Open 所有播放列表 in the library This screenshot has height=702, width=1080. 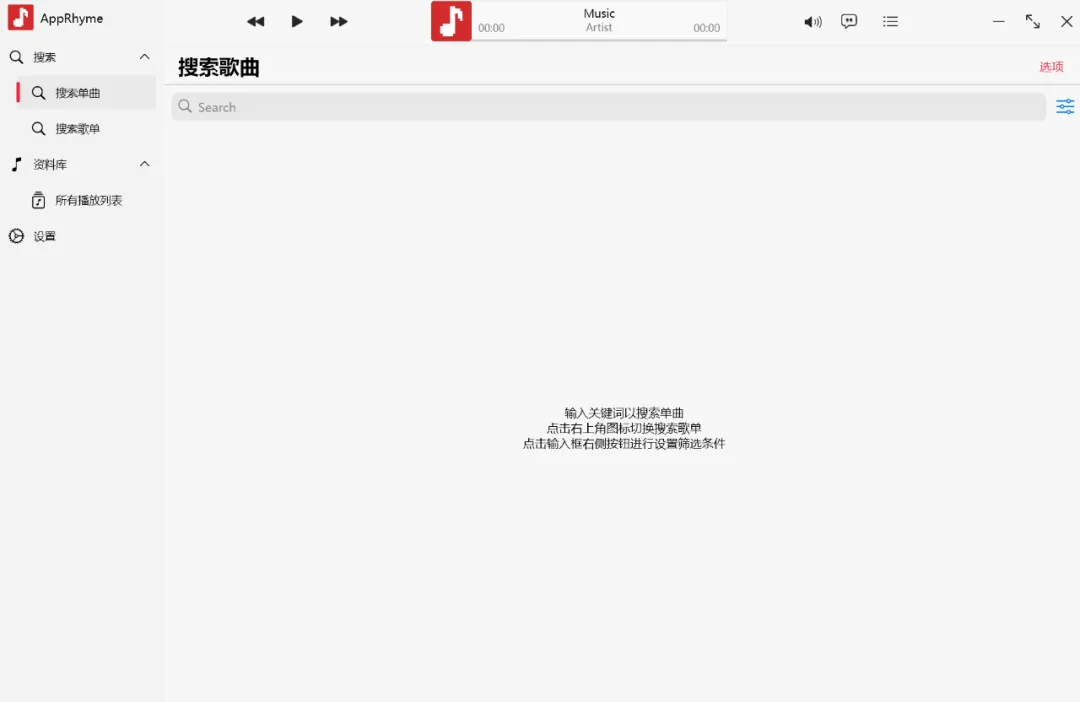[x=88, y=200]
